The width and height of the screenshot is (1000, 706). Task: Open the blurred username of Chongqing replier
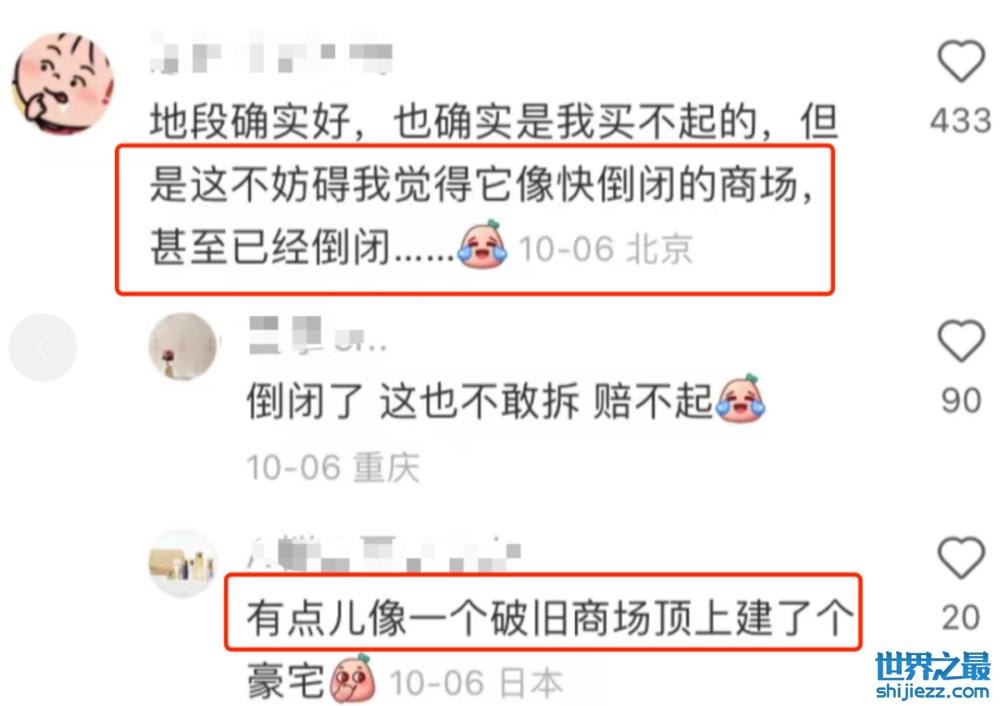coord(317,335)
